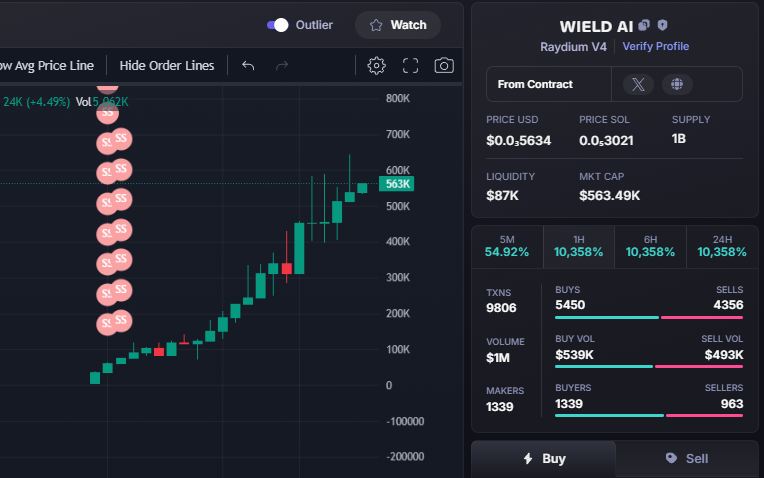Select the 1H timeframe tab

pyautogui.click(x=578, y=247)
